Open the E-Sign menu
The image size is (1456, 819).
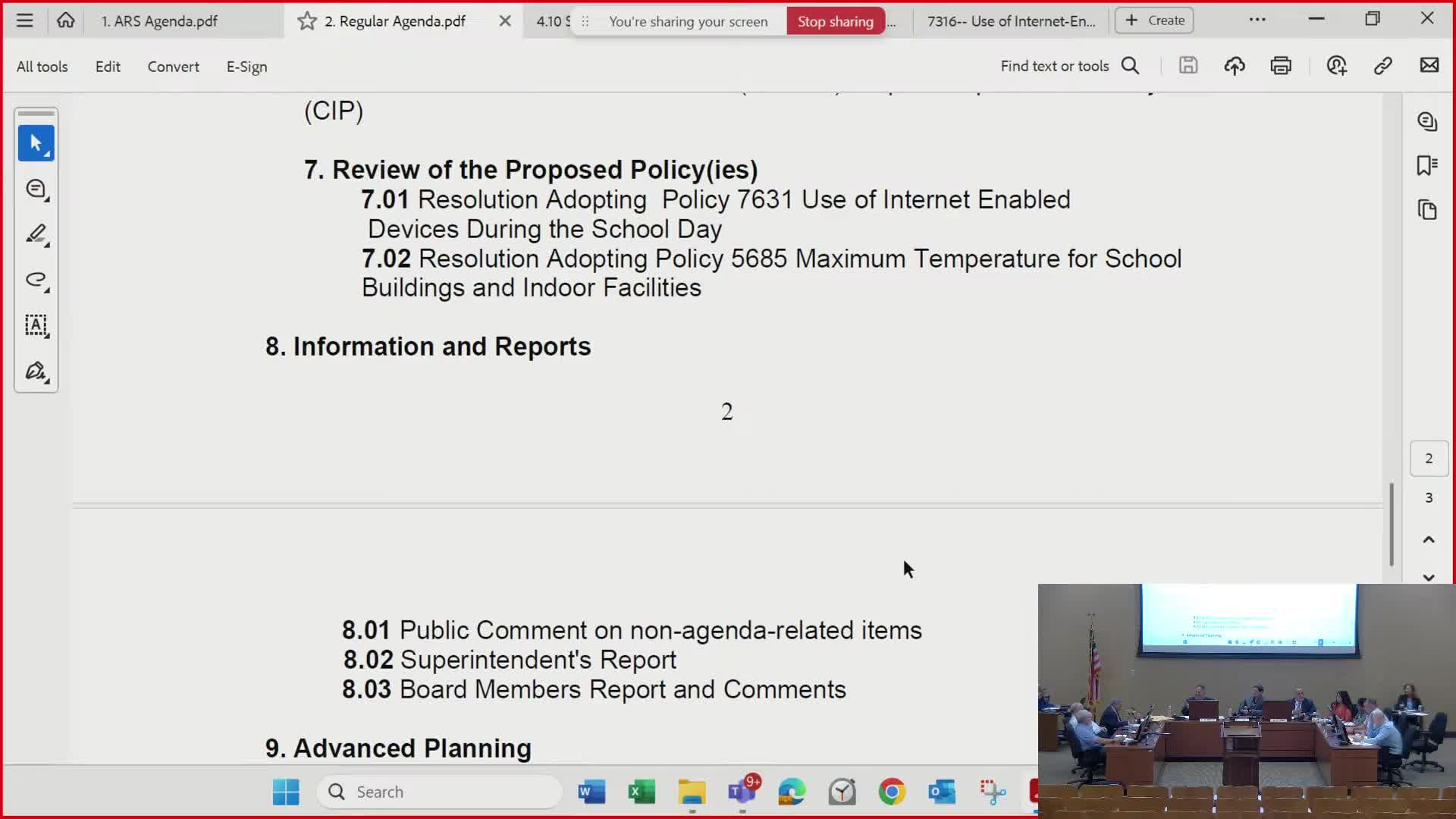point(246,67)
